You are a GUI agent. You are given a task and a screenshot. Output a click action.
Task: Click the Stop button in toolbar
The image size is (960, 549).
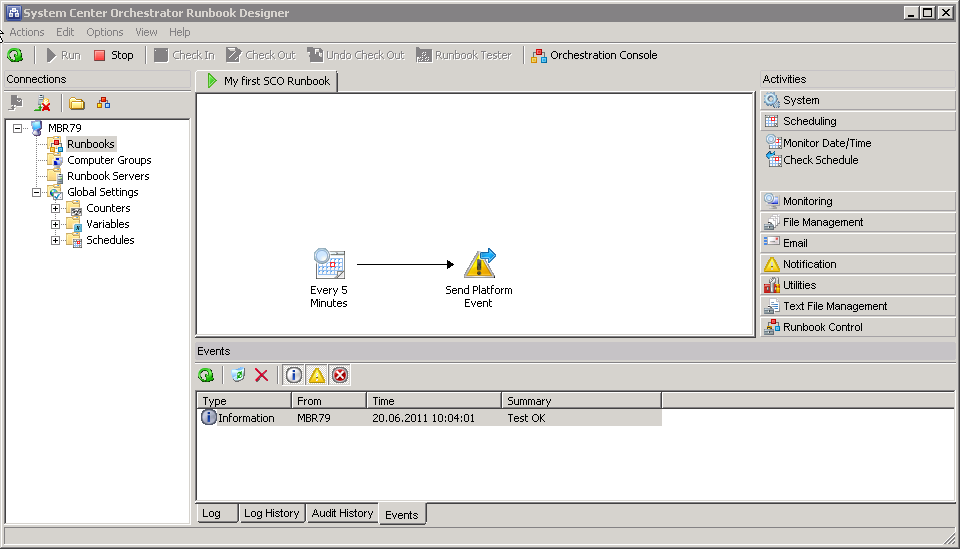(x=113, y=55)
